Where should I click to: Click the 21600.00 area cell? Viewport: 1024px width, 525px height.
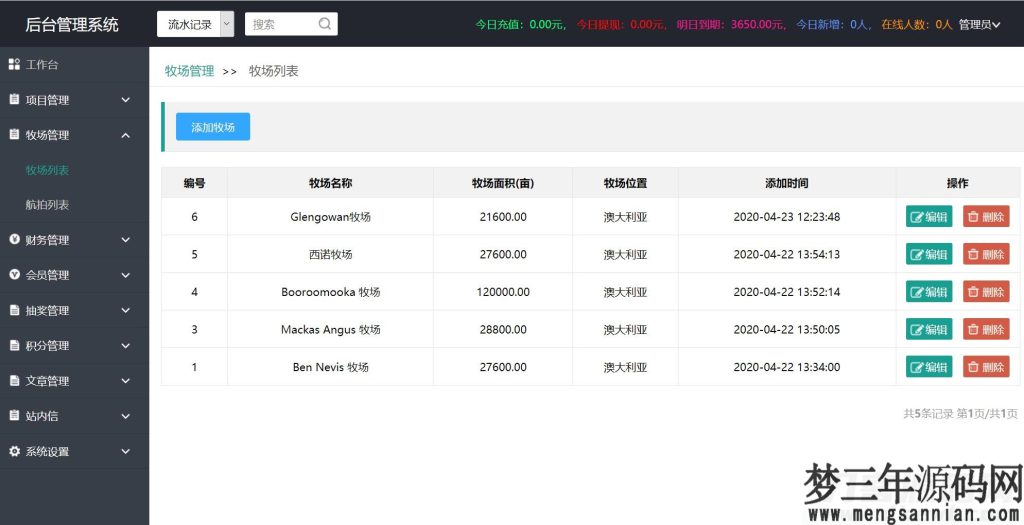[x=503, y=217]
